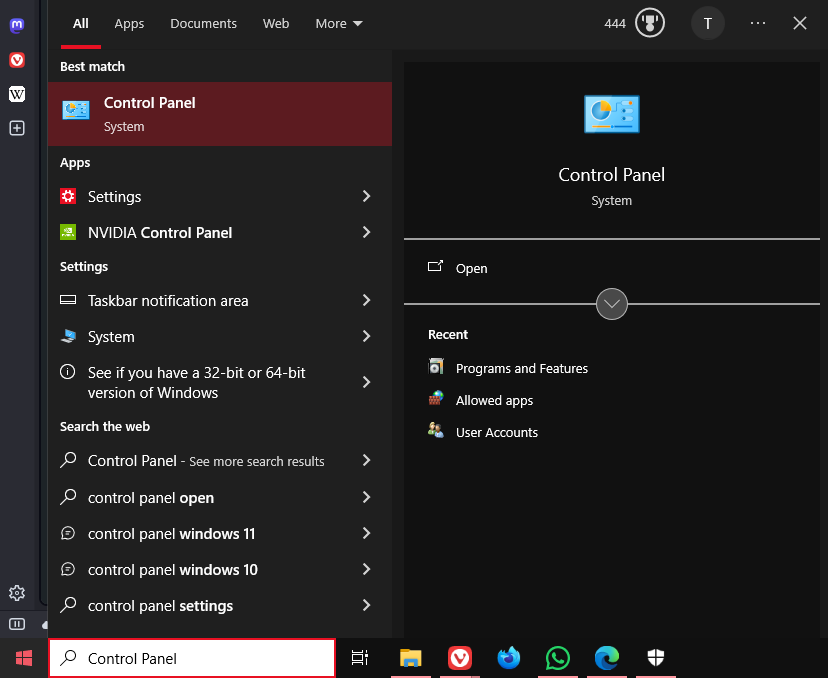Open Task View from the taskbar
Screen dimensions: 828x678
[x=360, y=658]
